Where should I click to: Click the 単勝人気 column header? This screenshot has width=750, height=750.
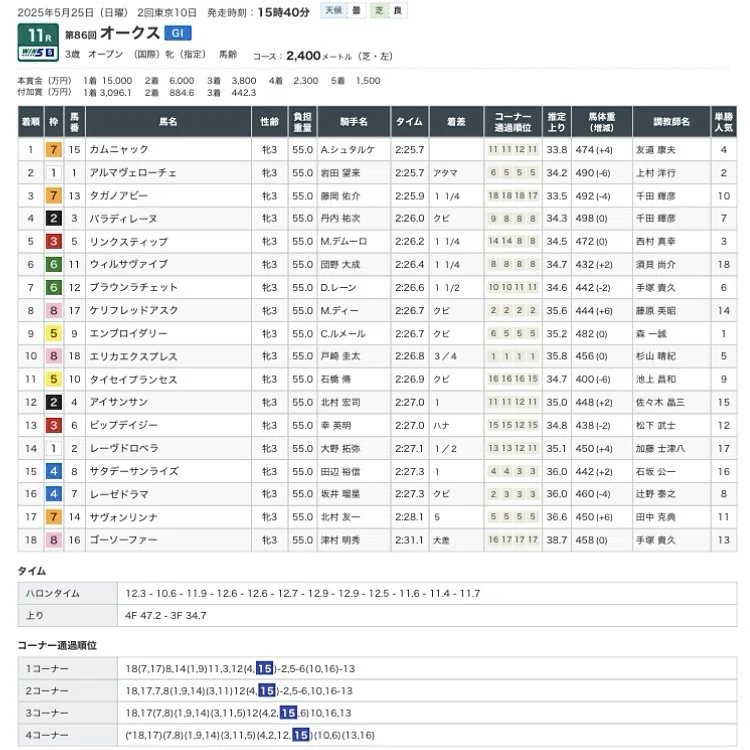click(x=724, y=122)
